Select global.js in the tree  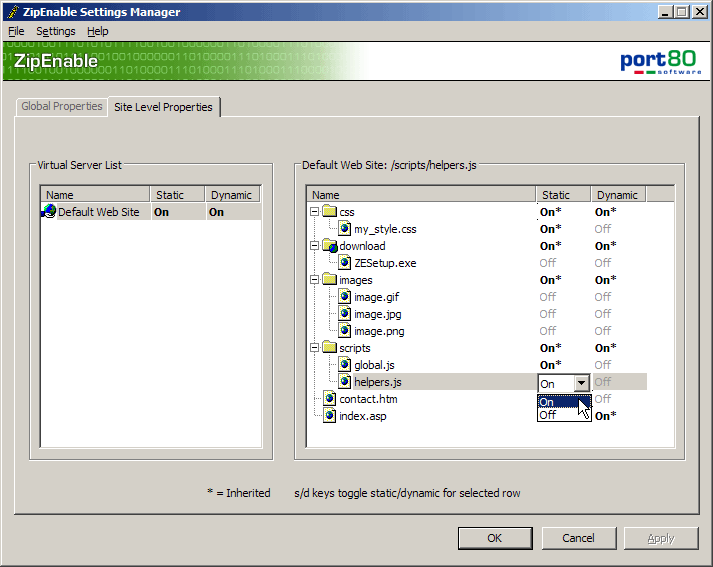click(374, 365)
